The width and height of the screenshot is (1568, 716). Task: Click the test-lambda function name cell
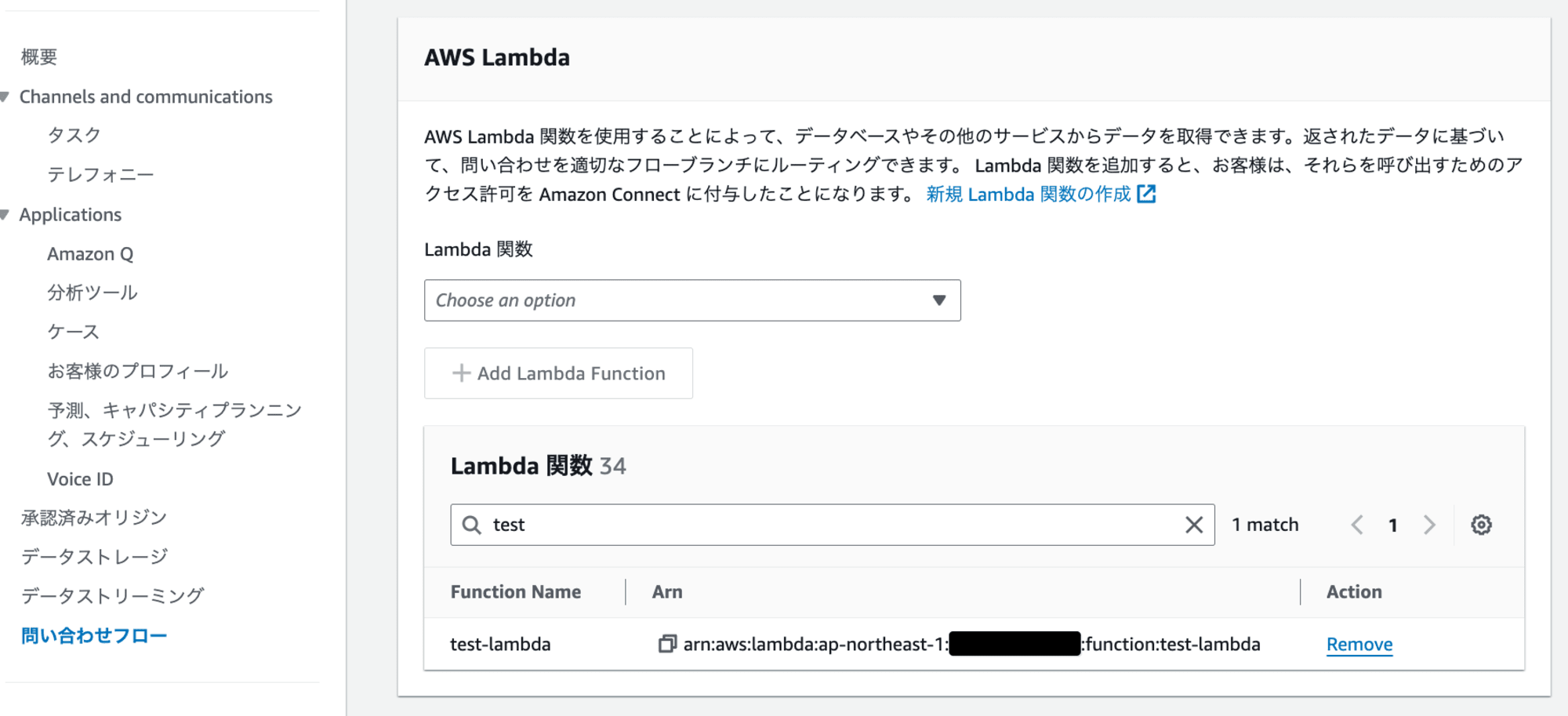pos(500,644)
